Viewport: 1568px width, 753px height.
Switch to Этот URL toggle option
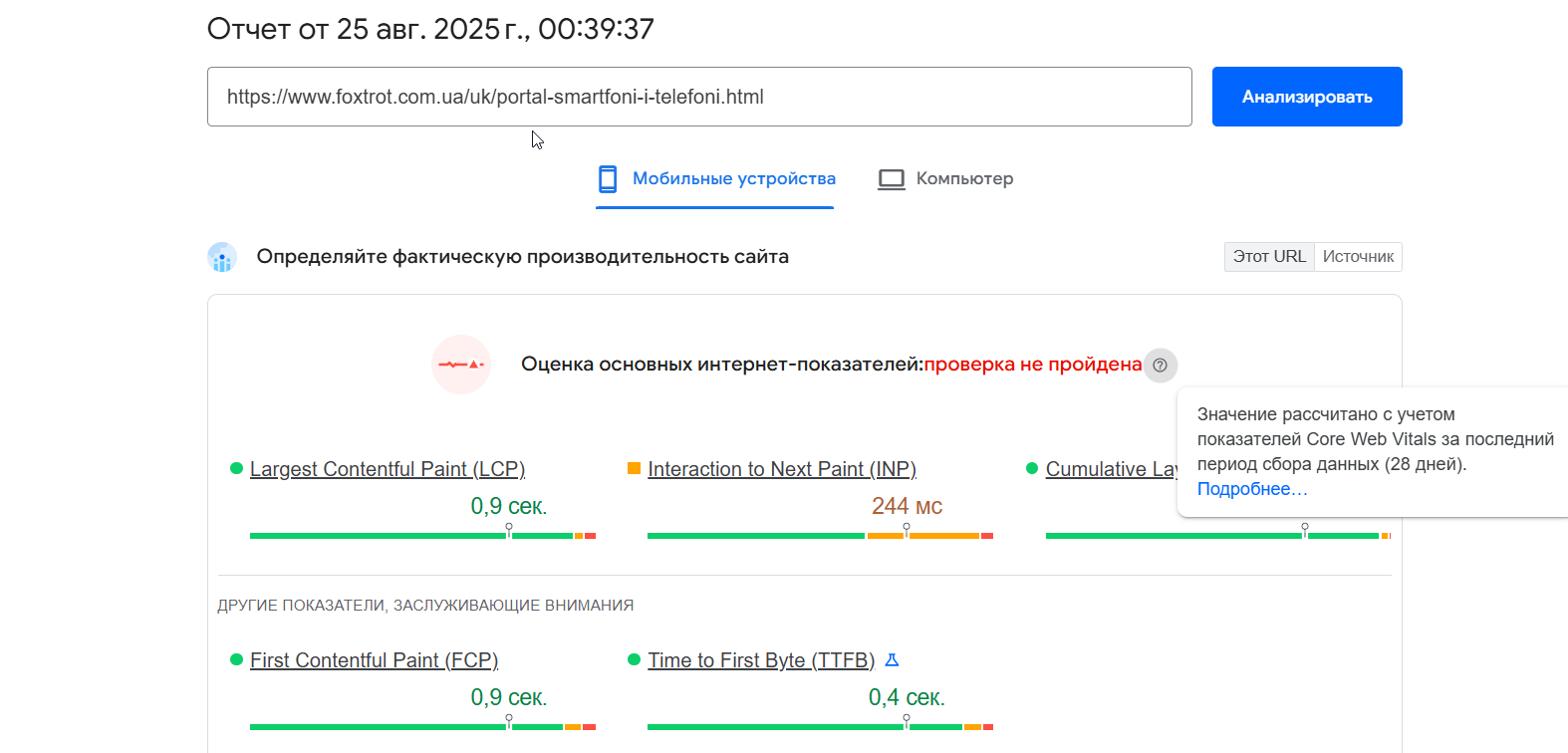(1269, 257)
